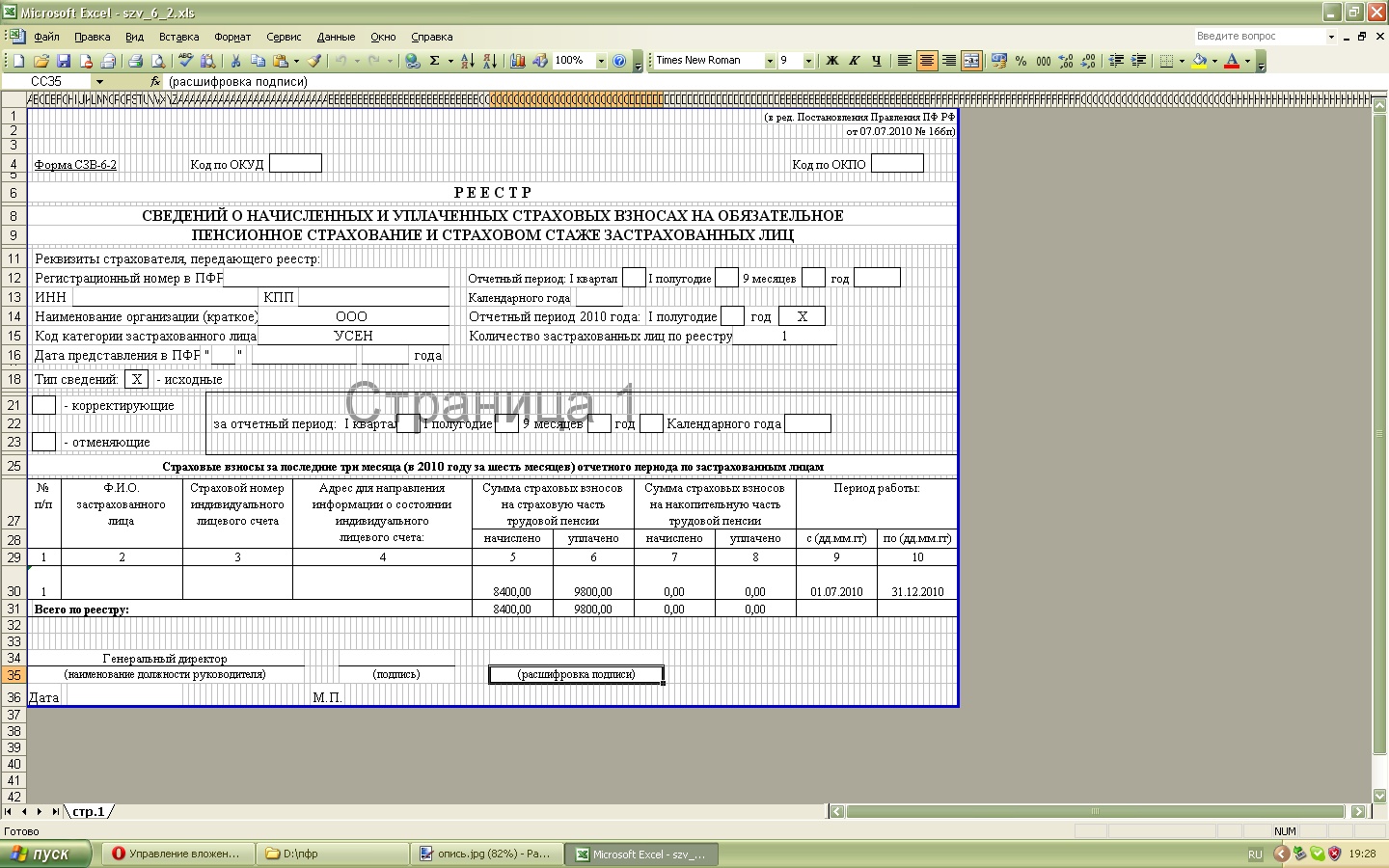
Task: Expand the Times New Roman font dropdown
Action: (x=770, y=61)
